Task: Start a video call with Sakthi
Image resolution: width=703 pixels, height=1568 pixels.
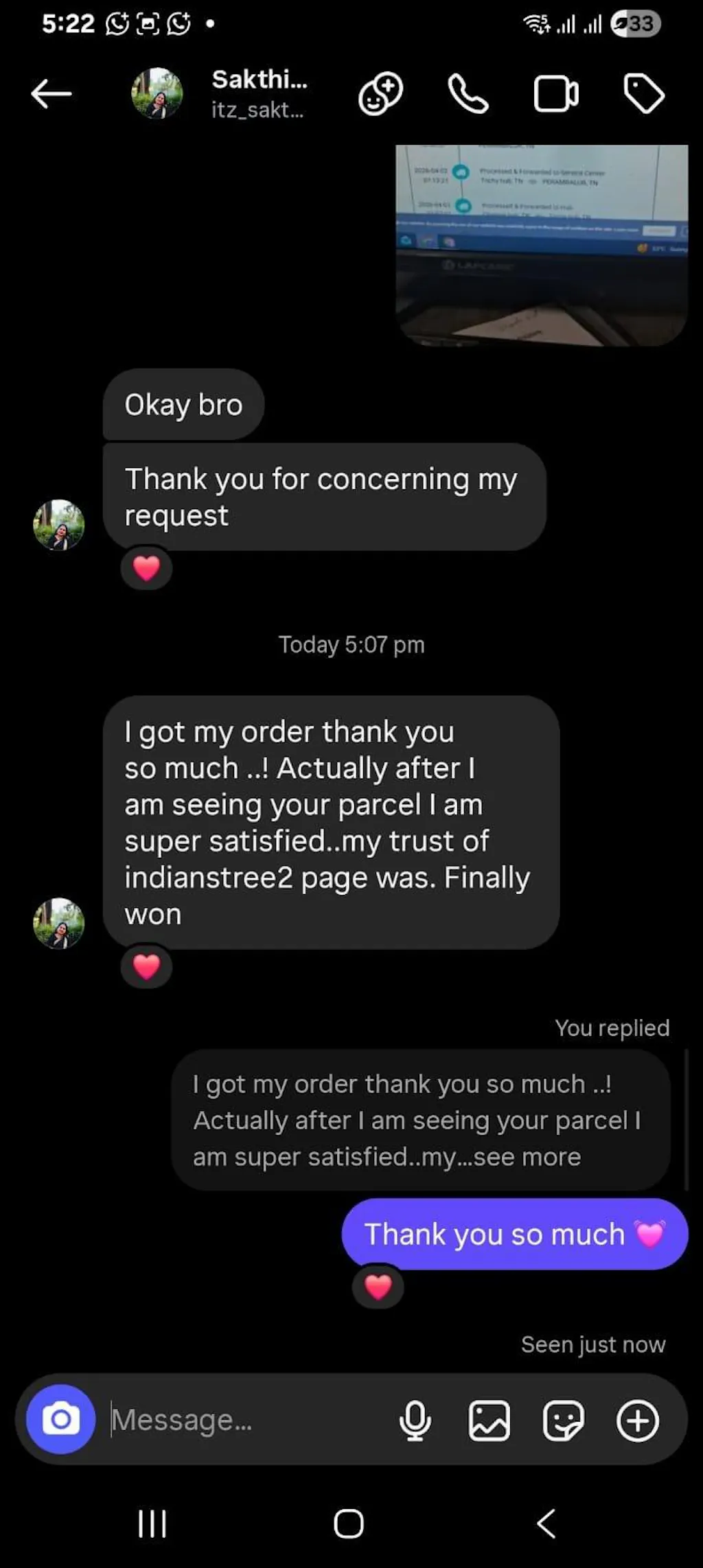Action: click(555, 94)
